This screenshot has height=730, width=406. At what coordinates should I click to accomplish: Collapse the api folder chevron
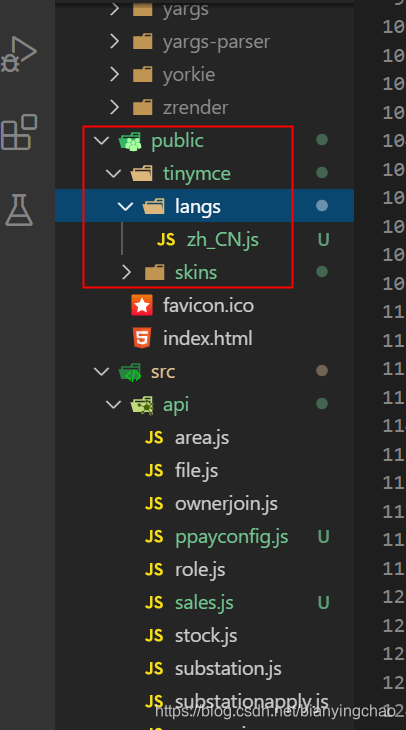click(114, 405)
